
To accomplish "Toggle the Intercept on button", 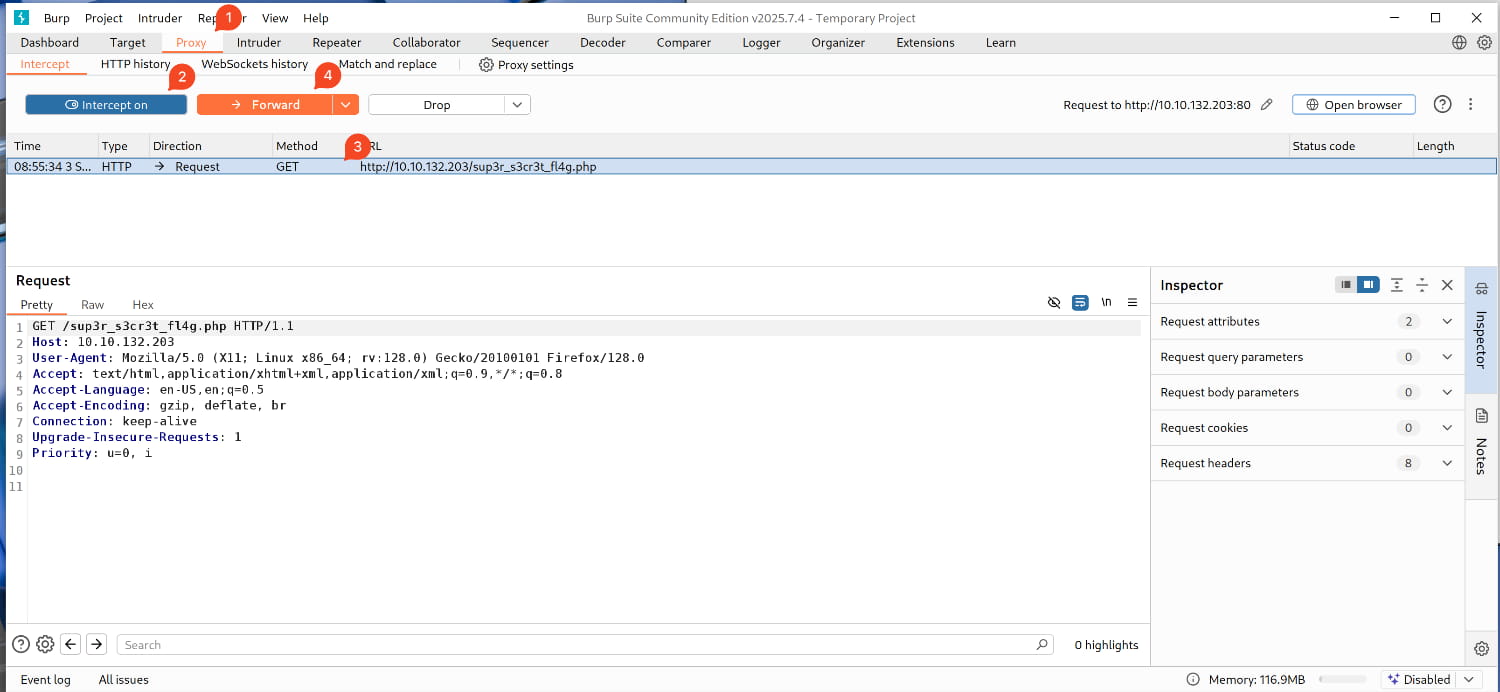I will [x=106, y=105].
